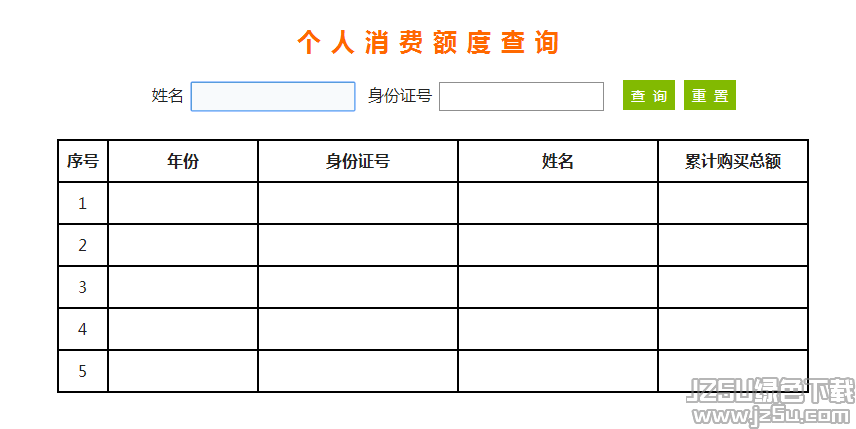Viewport: 856px width, 429px height.
Task: Select the 姓名 table column header
Action: [557, 161]
